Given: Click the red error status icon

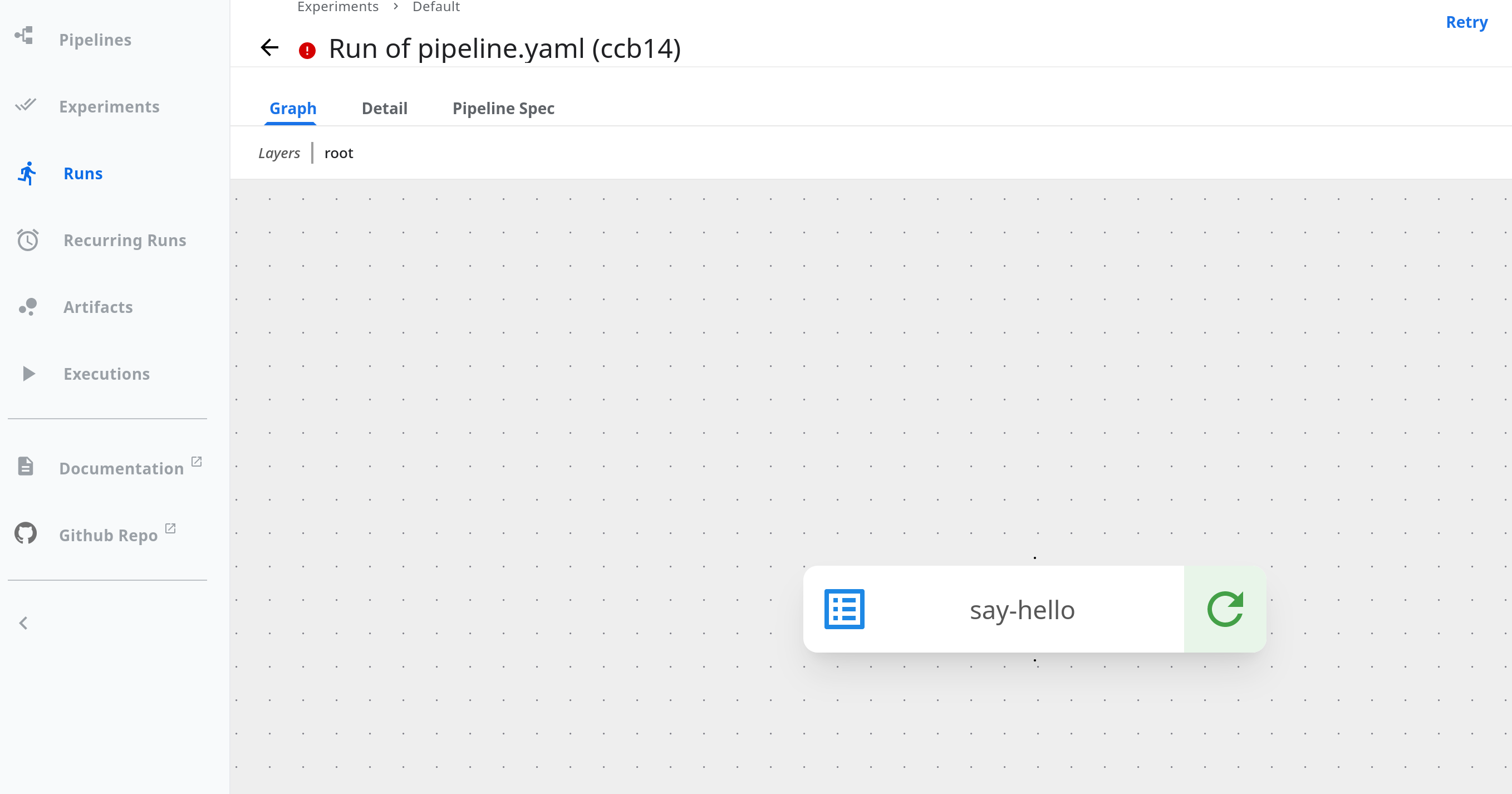Looking at the screenshot, I should 307,51.
